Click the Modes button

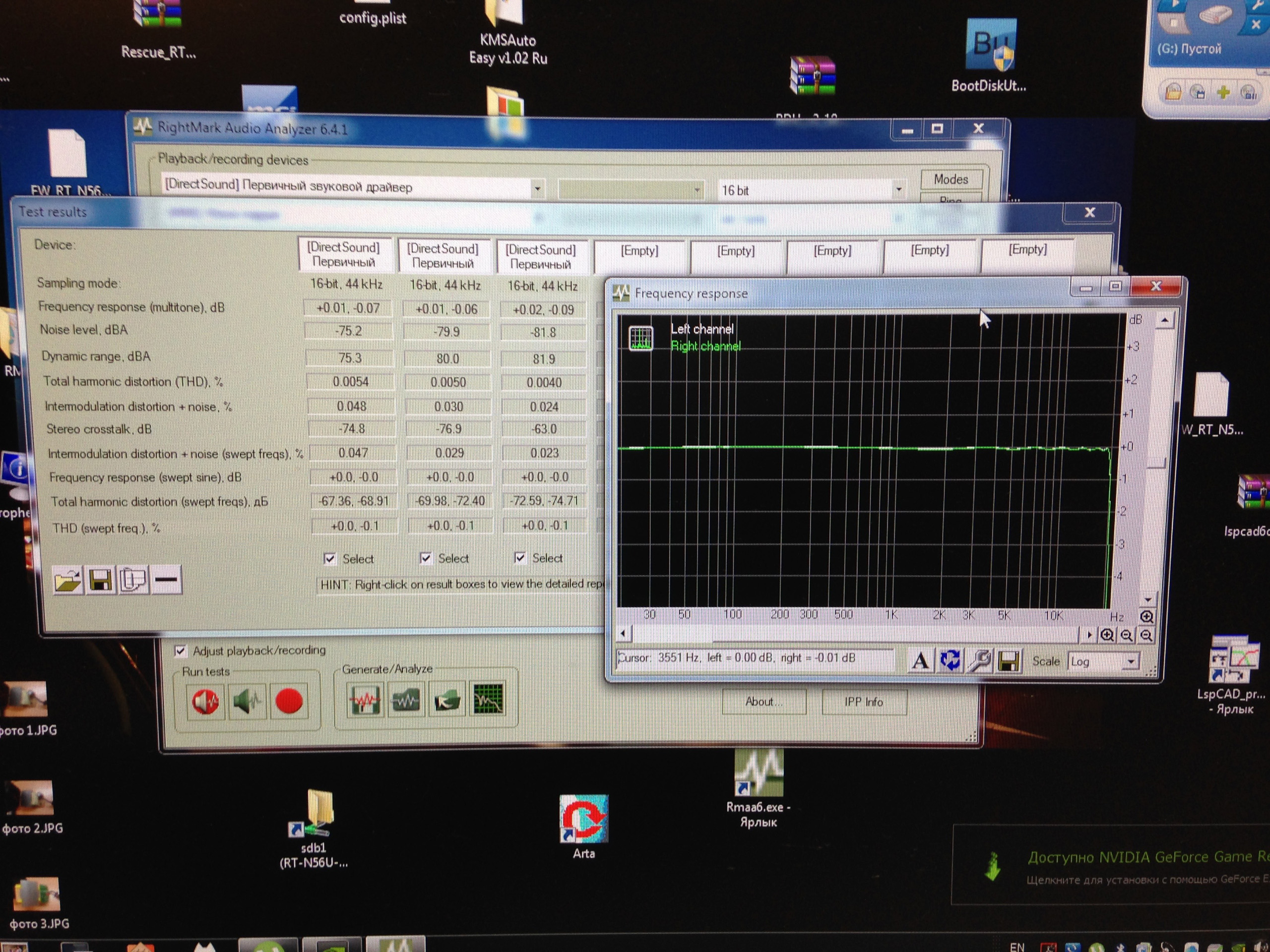pyautogui.click(x=951, y=179)
